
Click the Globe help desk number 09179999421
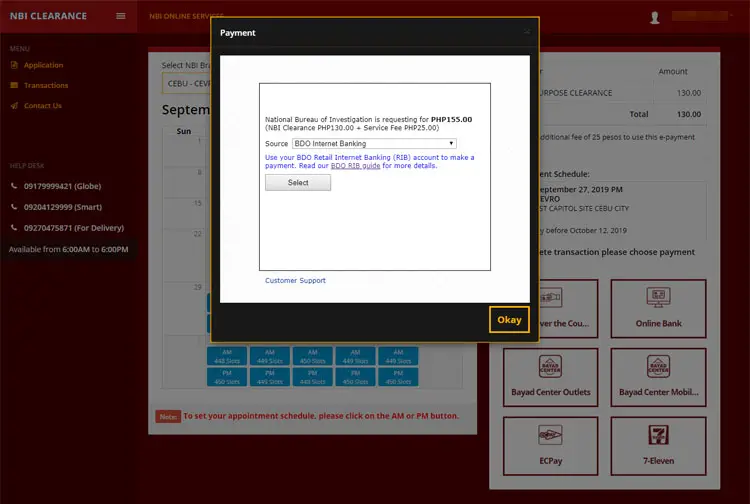point(63,186)
